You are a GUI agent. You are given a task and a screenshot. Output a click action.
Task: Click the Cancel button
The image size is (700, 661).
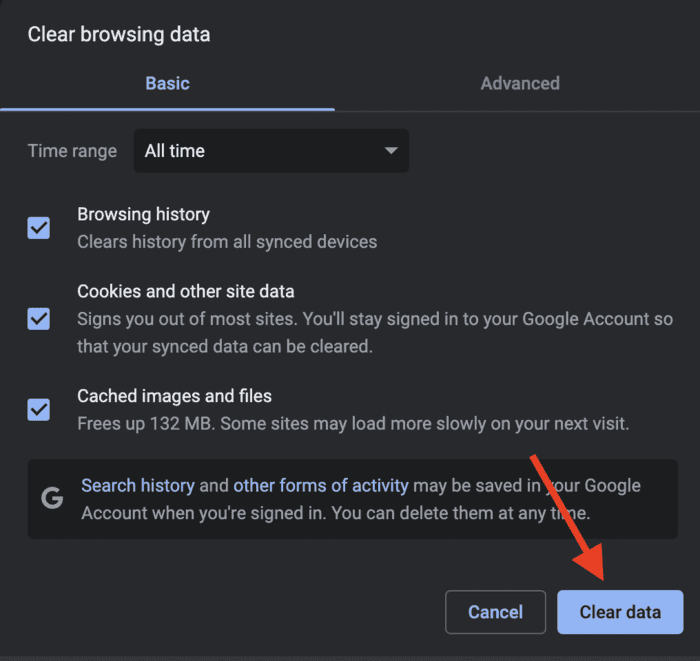(496, 612)
